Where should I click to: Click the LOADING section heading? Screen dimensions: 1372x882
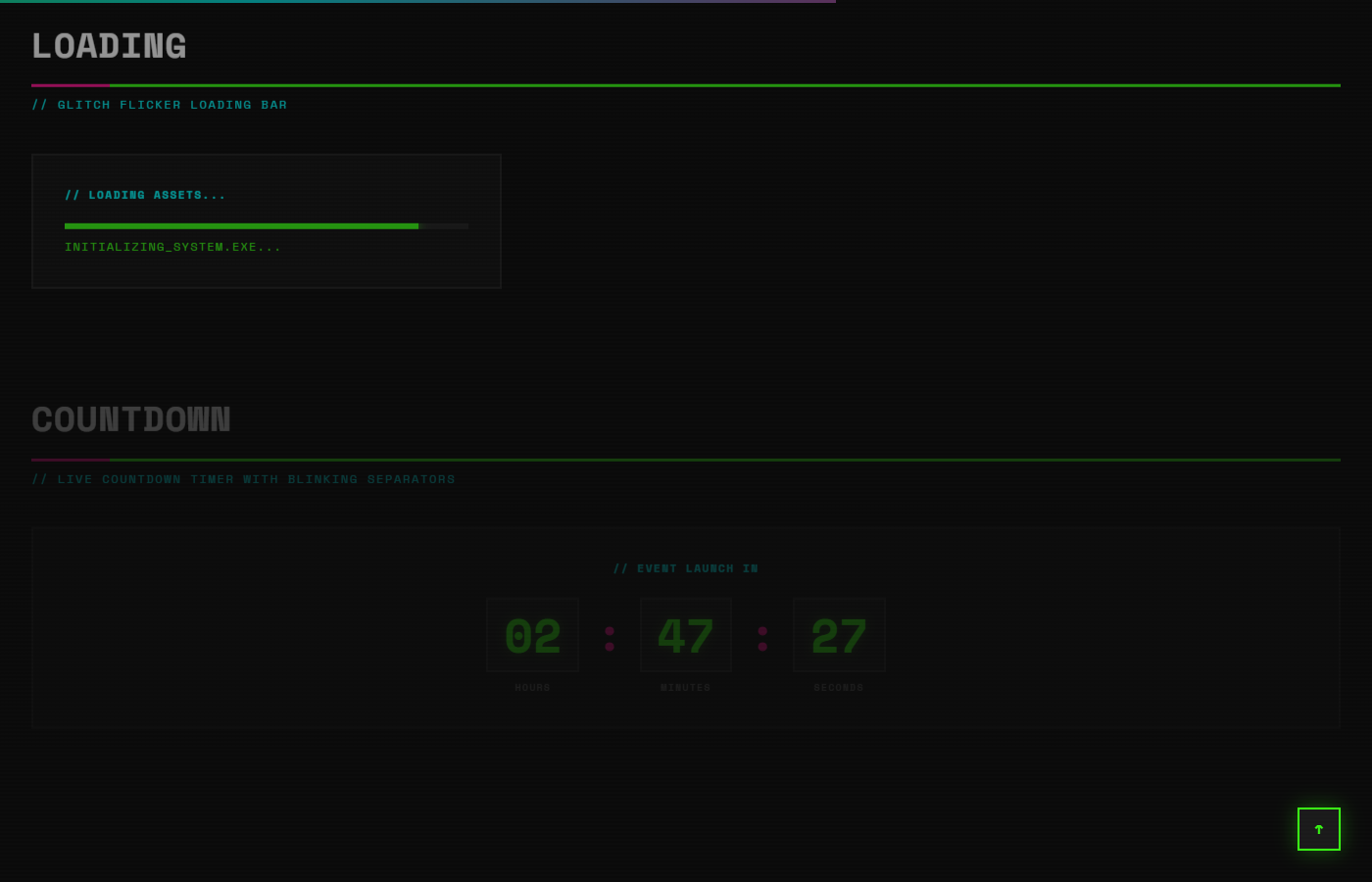[x=109, y=45]
